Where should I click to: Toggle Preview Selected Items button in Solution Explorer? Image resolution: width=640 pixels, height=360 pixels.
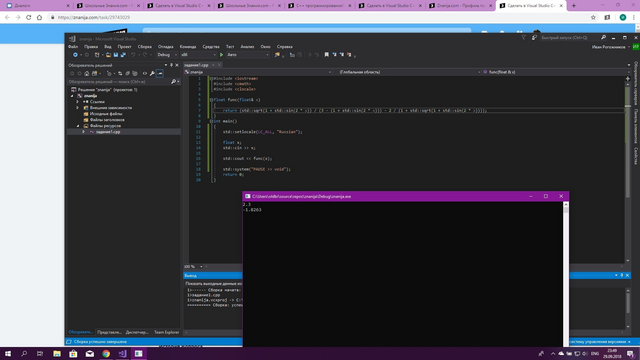(x=160, y=73)
